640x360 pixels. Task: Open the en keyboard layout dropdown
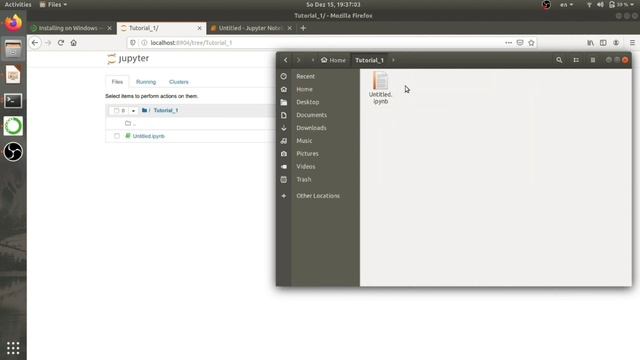(567, 4)
